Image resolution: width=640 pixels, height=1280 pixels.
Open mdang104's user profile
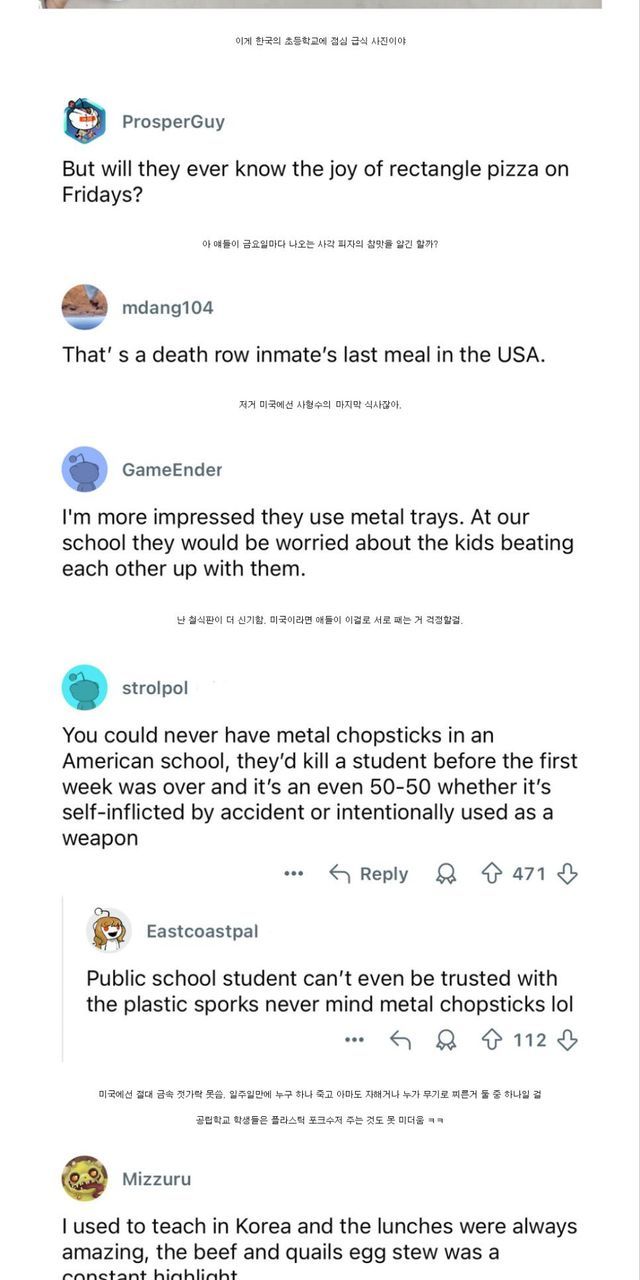pos(167,308)
